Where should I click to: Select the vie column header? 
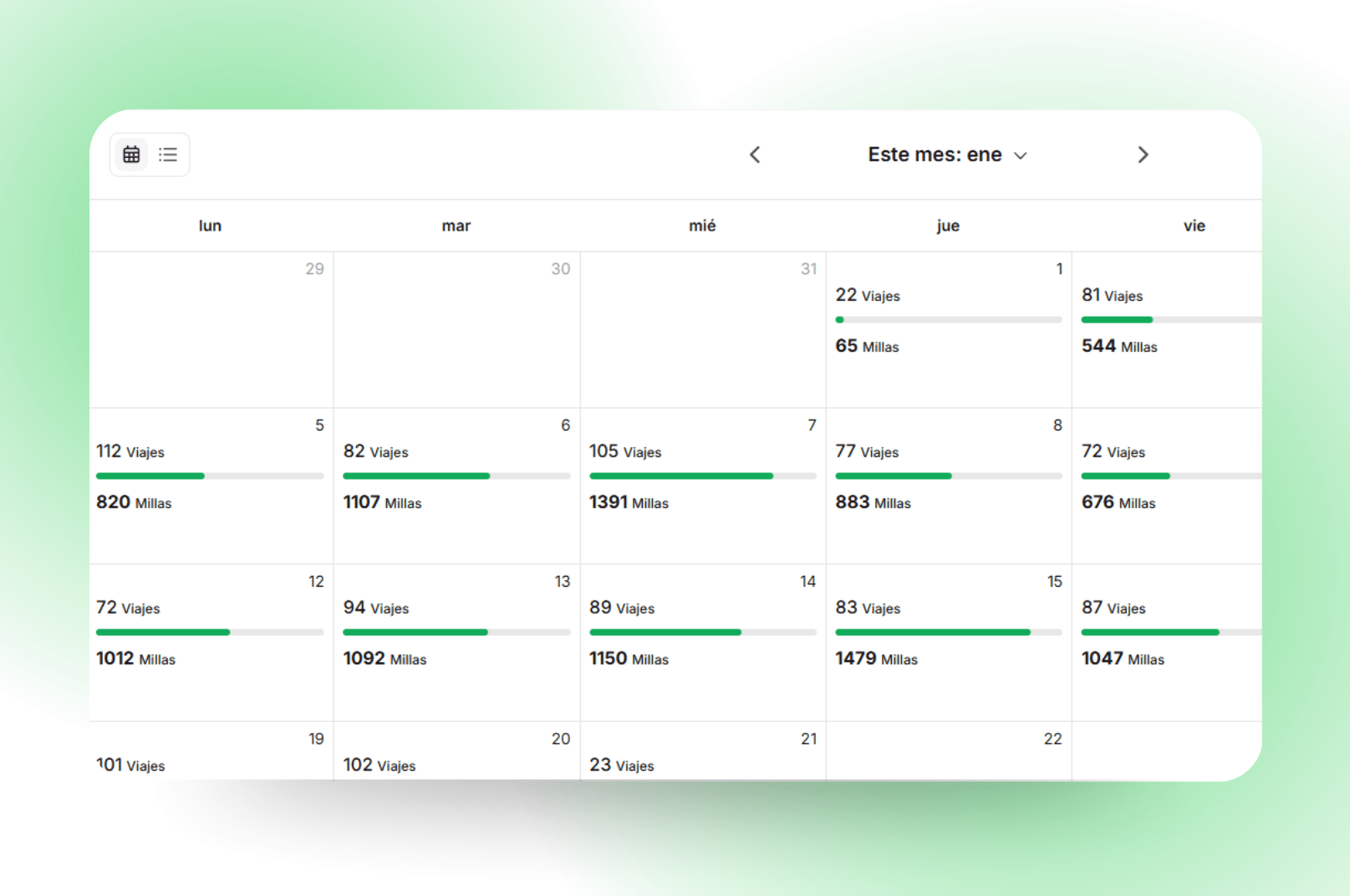pyautogui.click(x=1194, y=225)
